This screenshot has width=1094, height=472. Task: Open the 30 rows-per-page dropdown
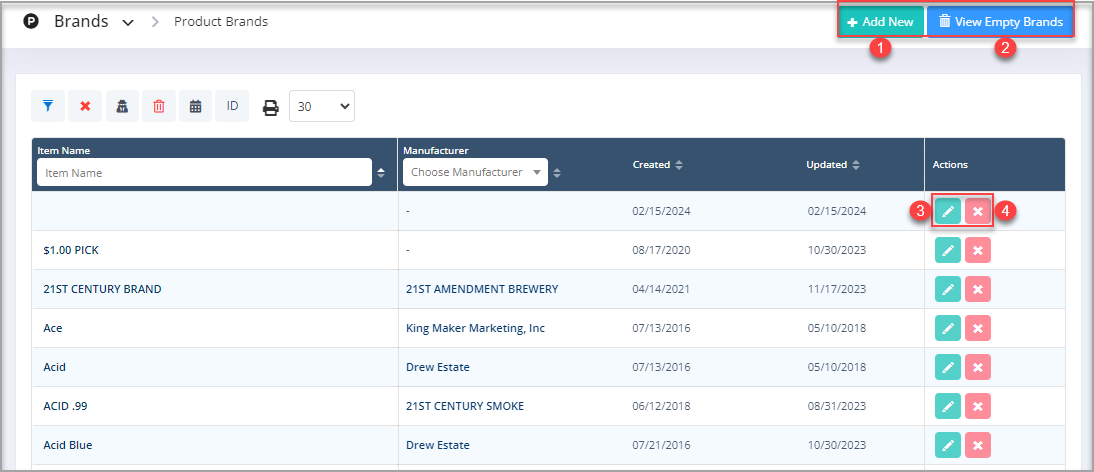pos(322,106)
